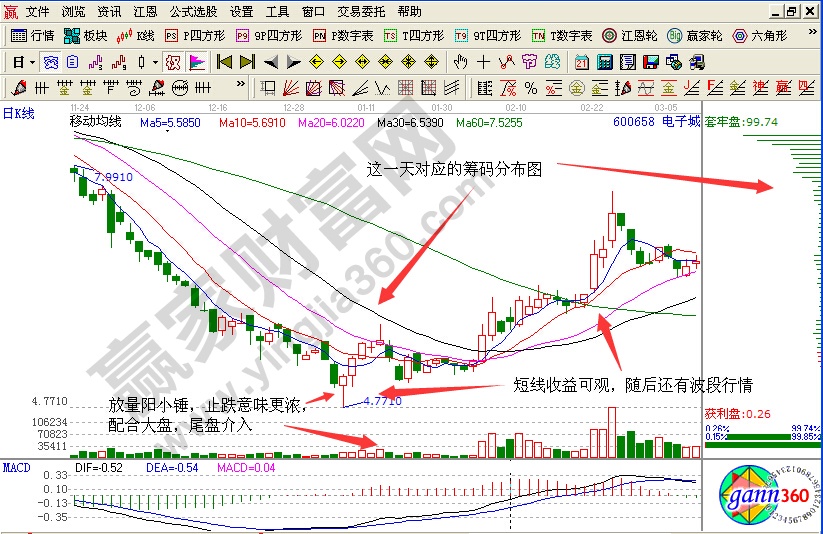The height and width of the screenshot is (534, 823).
Task: Open the candlestick style dropdown arrow
Action: [154, 62]
